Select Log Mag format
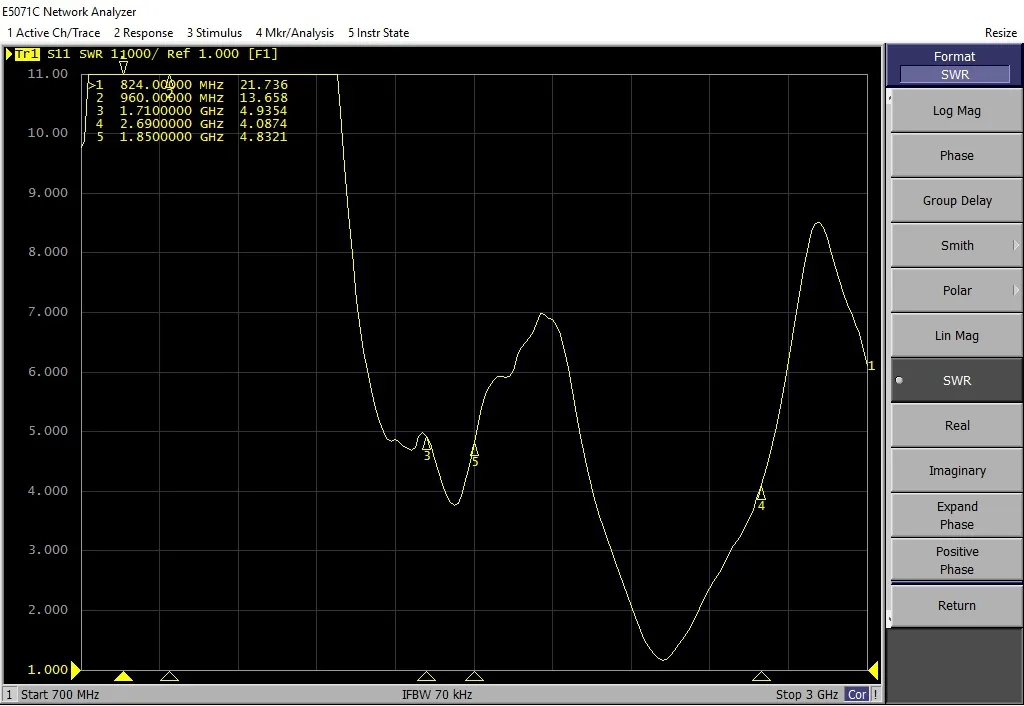 point(956,111)
